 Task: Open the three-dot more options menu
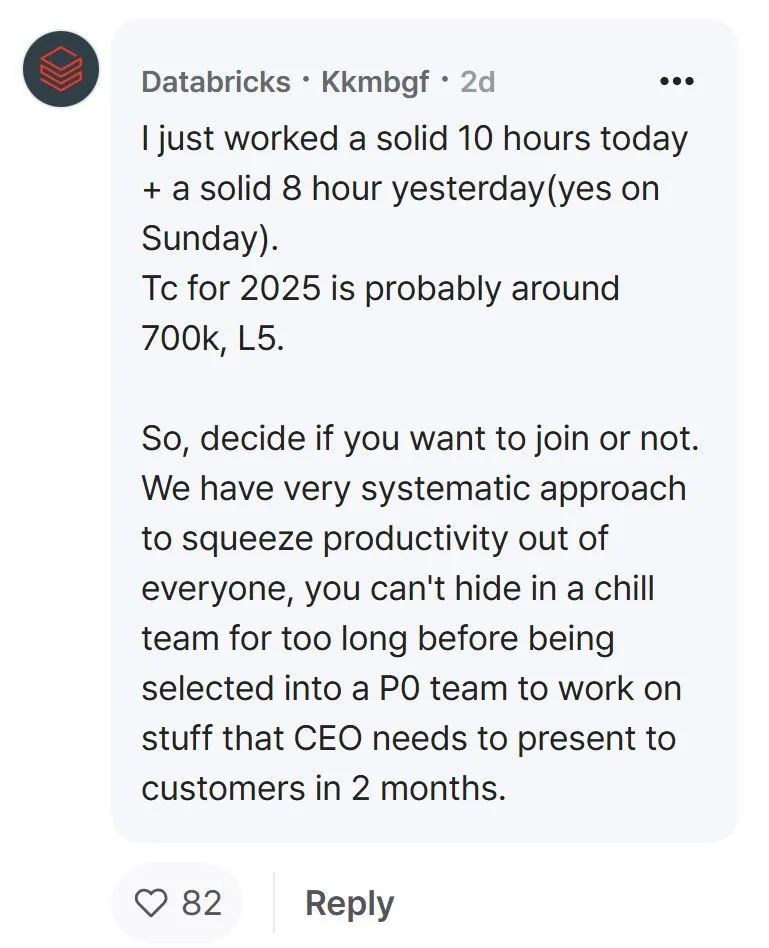[x=677, y=81]
